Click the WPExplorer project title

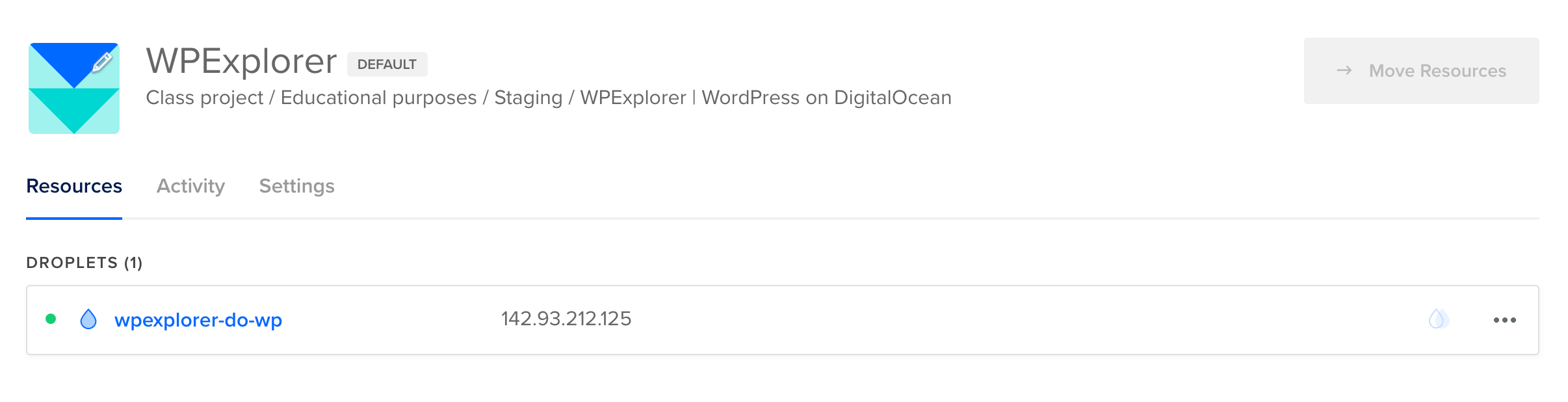click(x=241, y=61)
